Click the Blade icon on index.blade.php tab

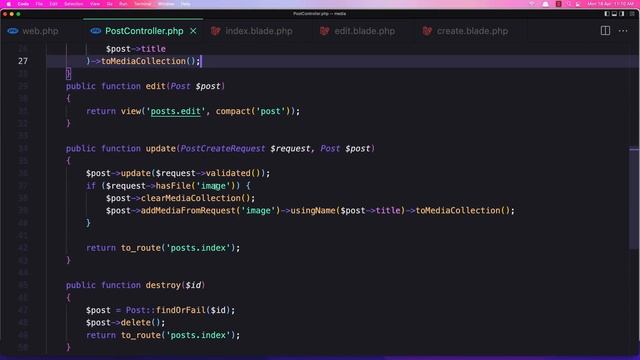(x=216, y=31)
